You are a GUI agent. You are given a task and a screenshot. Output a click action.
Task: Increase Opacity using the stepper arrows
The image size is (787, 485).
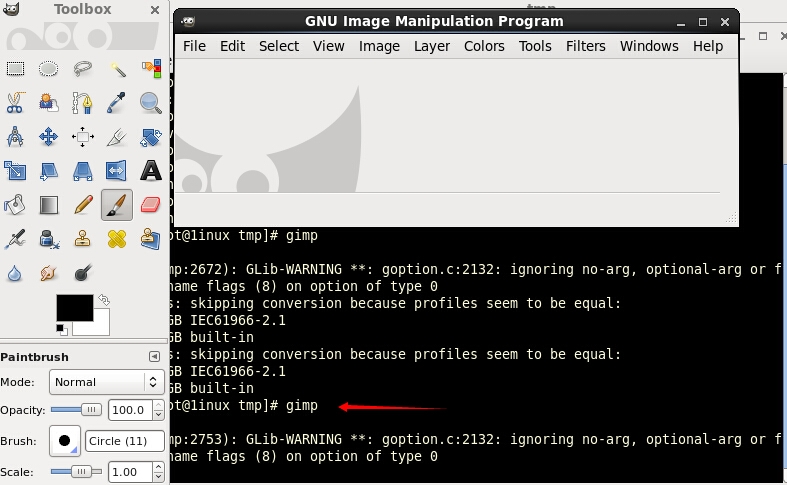click(x=159, y=405)
